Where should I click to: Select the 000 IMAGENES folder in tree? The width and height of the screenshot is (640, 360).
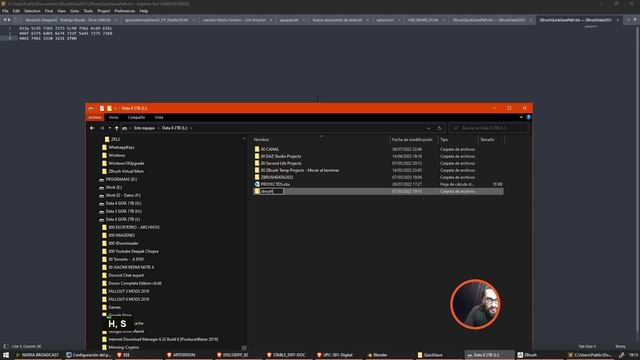[x=121, y=235]
